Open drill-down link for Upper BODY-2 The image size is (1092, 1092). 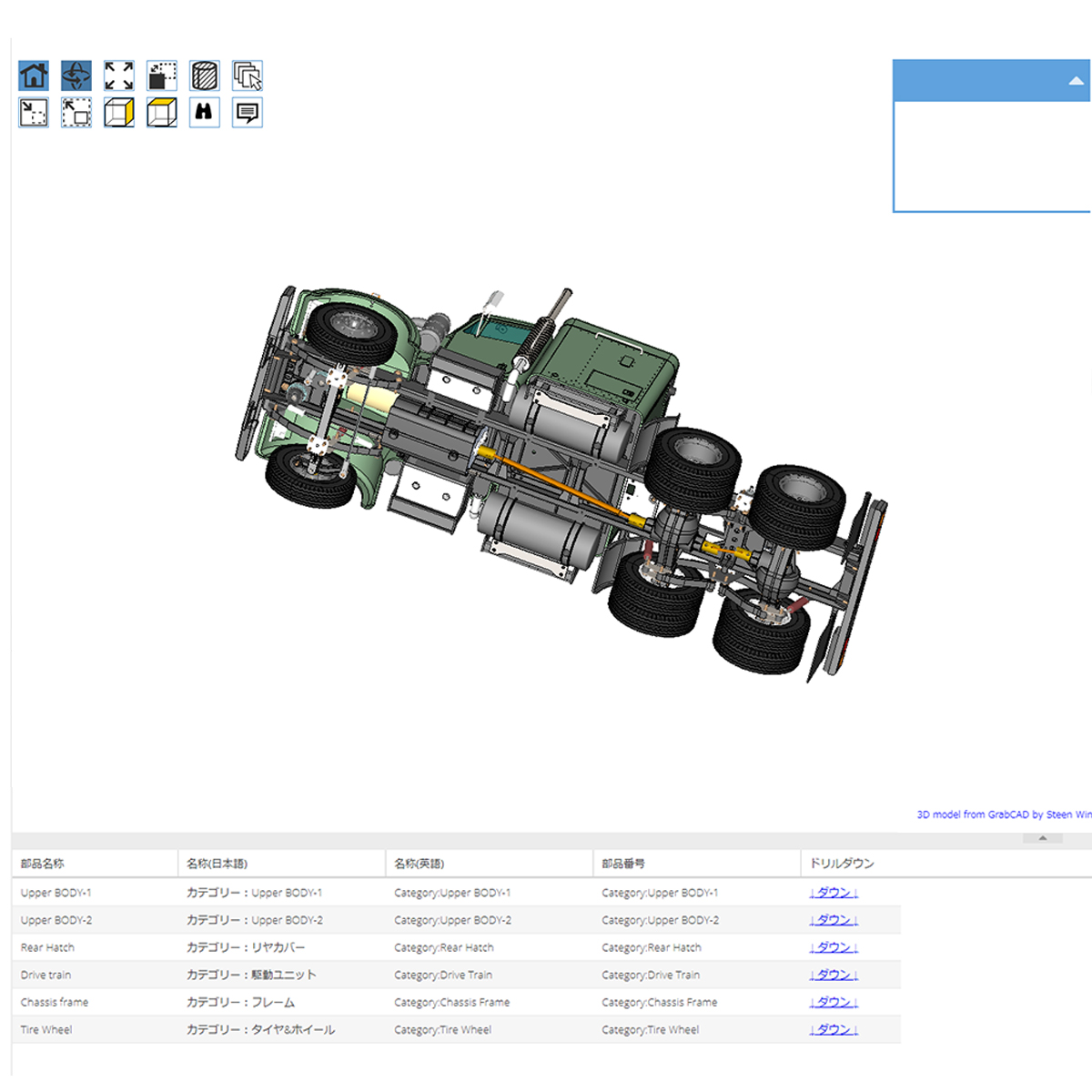[x=834, y=920]
